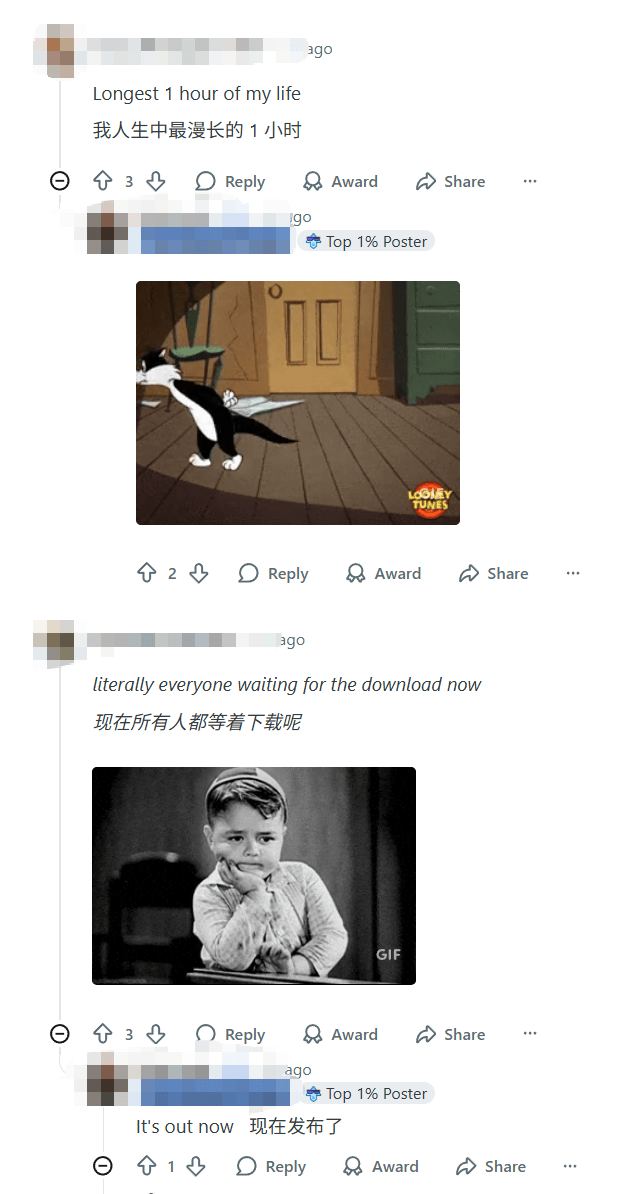Viewport: 636px width, 1194px height.
Task: Collapse the "Longest 1 hour of my life" thread
Action: (59, 181)
